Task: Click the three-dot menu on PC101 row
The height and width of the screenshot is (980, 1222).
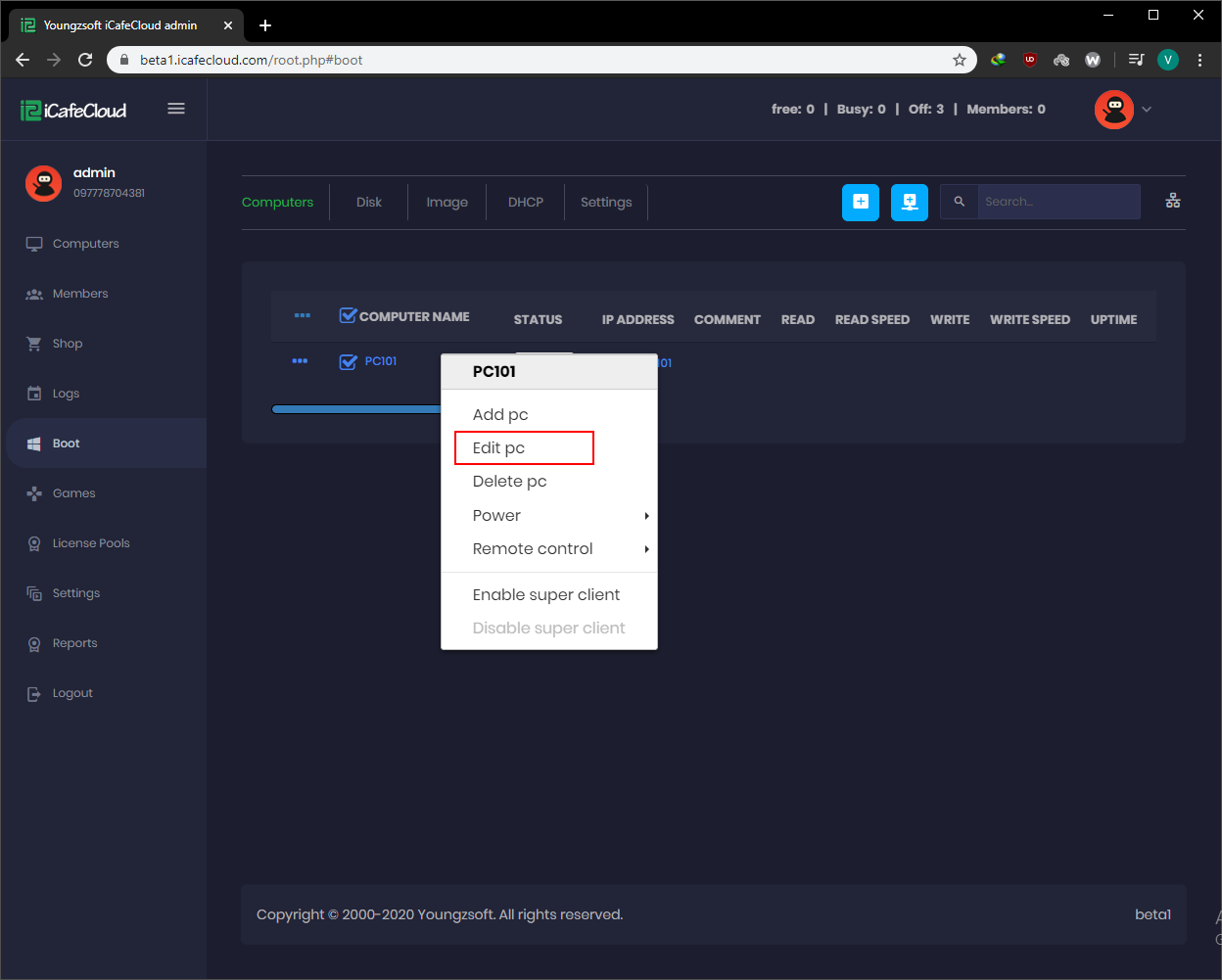Action: 300,361
